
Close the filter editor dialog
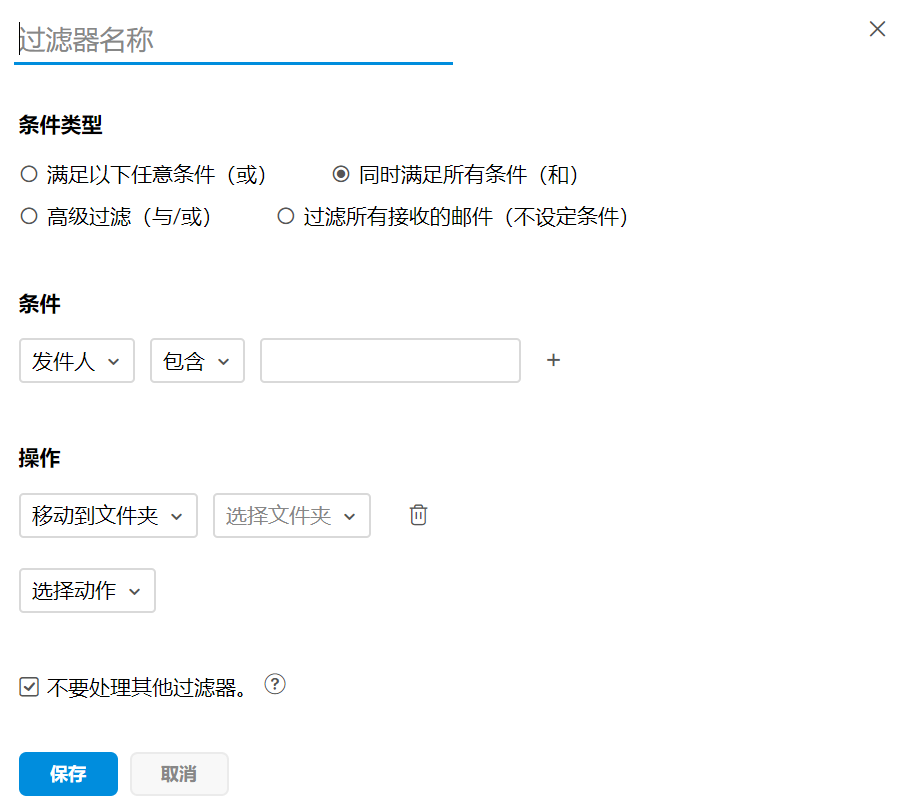click(877, 29)
